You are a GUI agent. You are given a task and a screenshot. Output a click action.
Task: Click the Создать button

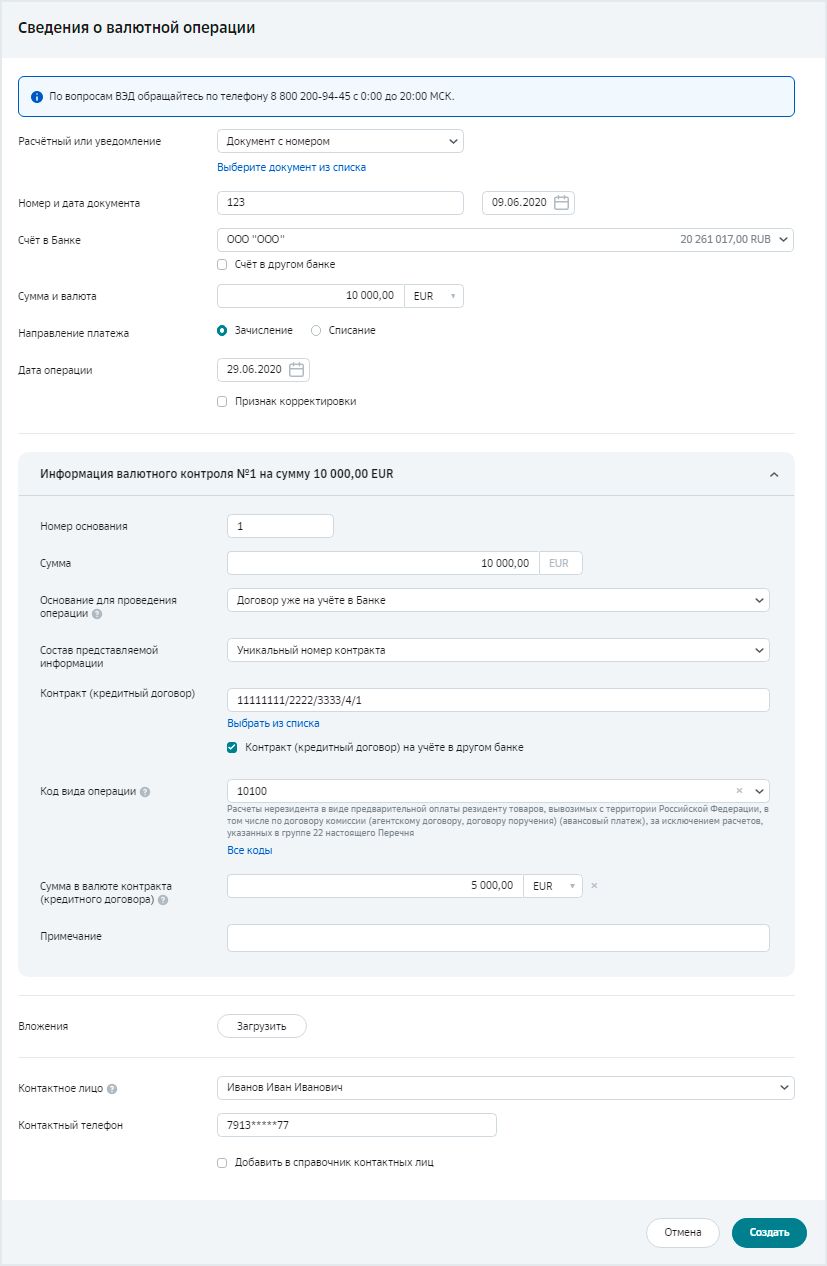coord(769,1233)
